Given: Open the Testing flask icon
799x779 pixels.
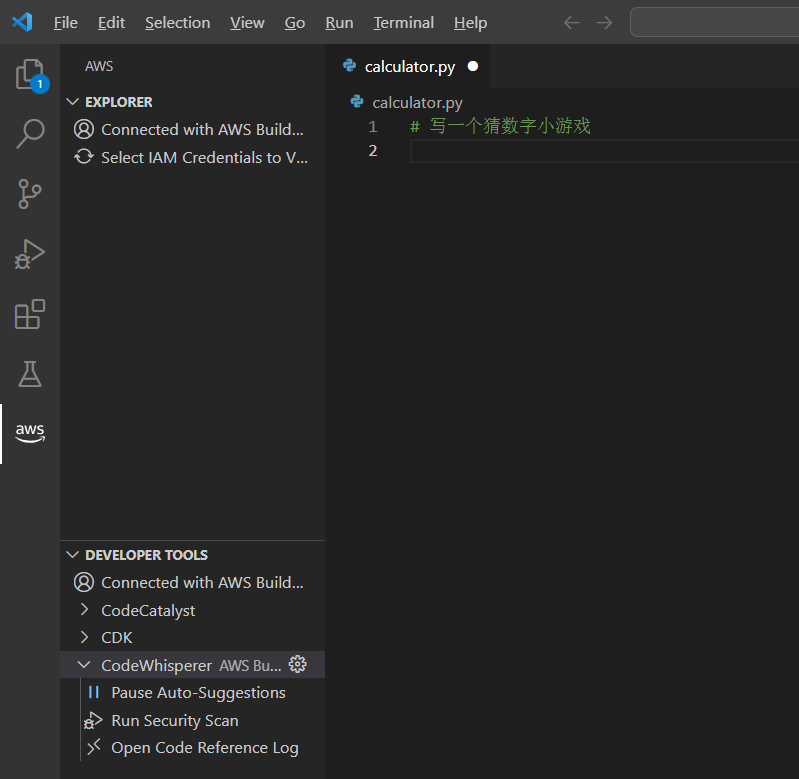Looking at the screenshot, I should coord(30,374).
